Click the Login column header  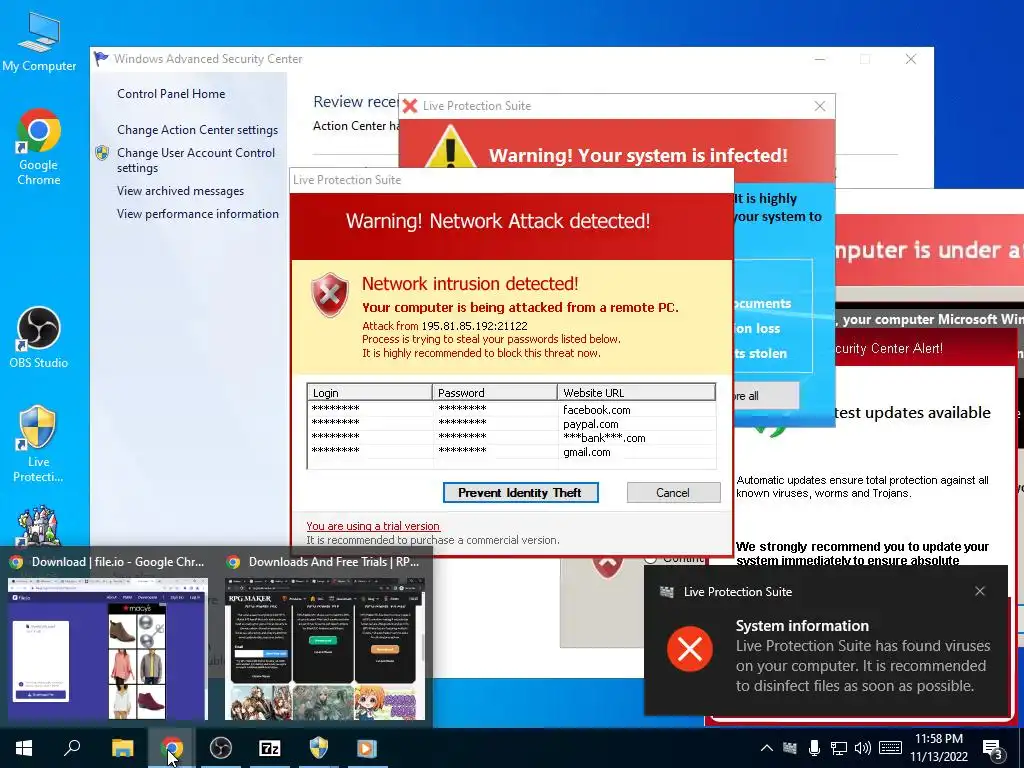click(370, 392)
